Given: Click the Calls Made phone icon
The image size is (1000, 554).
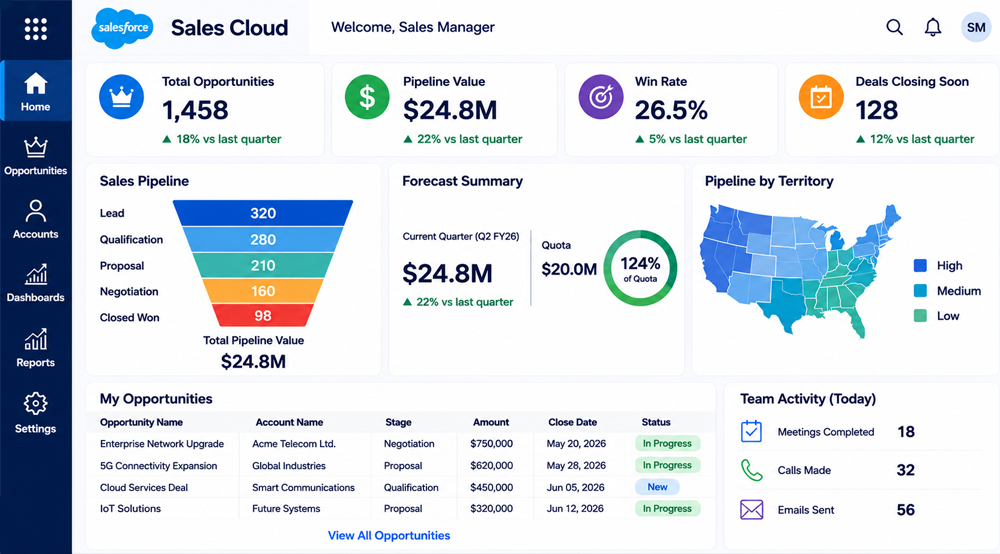Looking at the screenshot, I should pos(751,470).
